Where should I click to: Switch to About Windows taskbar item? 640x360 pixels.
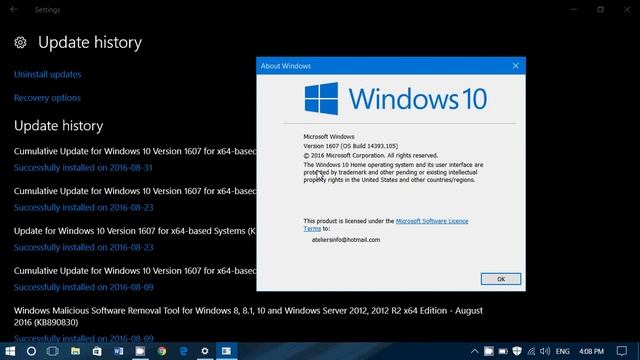coord(227,351)
